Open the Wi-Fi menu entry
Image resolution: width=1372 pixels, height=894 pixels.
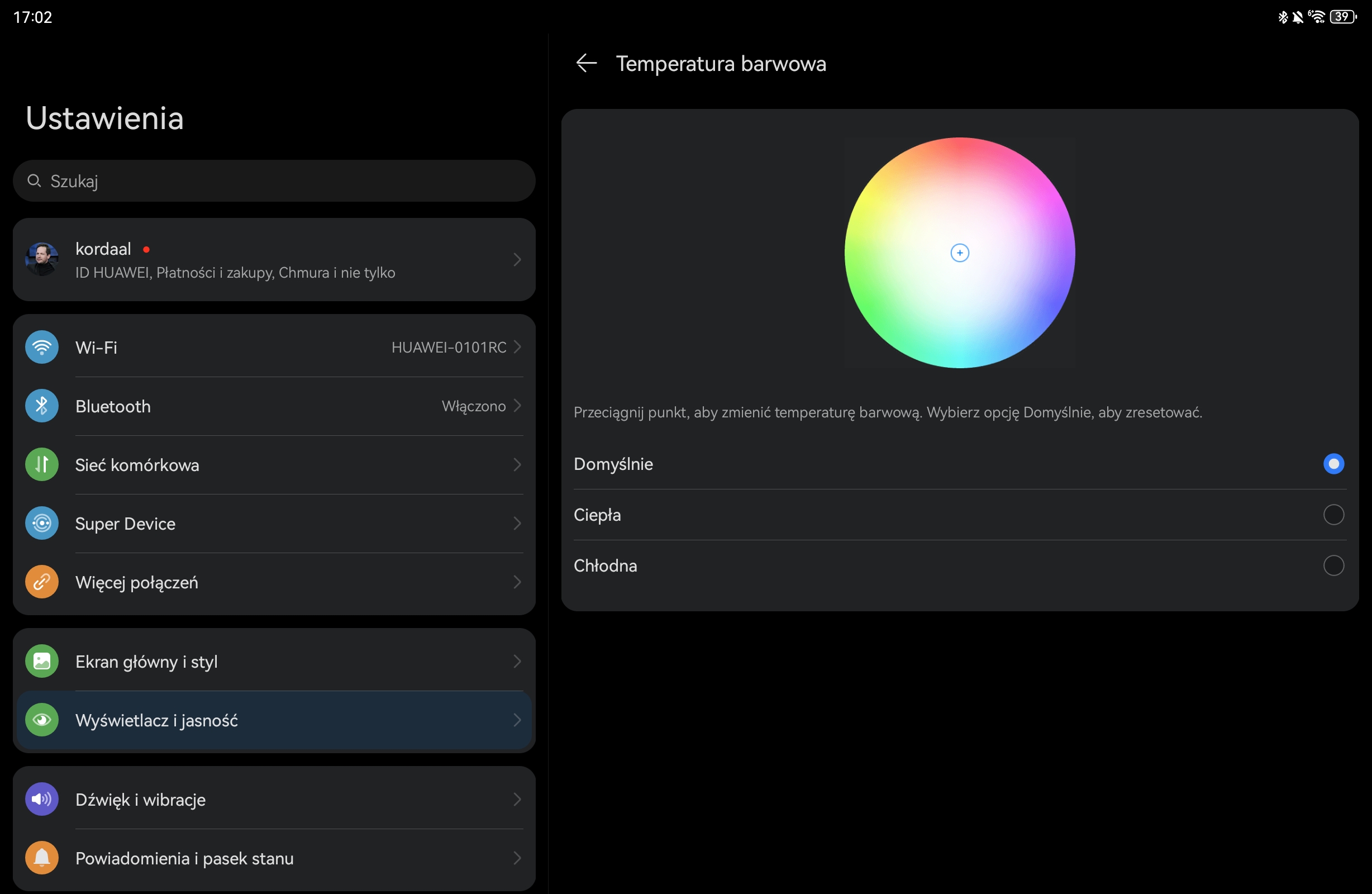tap(274, 347)
